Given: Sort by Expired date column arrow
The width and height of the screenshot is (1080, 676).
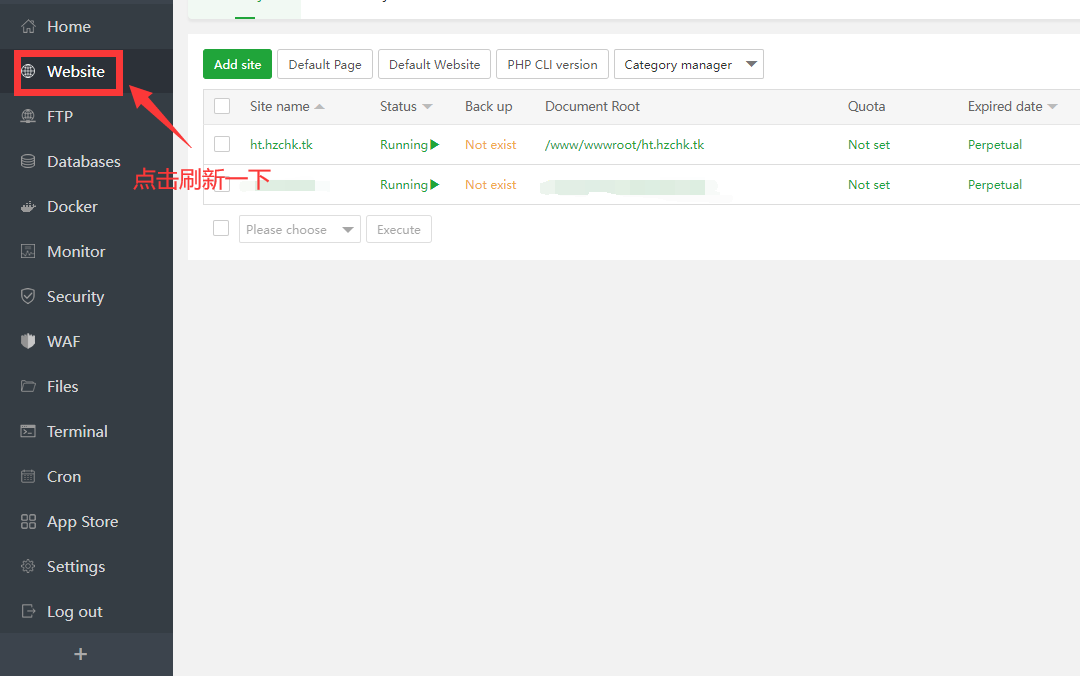Looking at the screenshot, I should click(x=1052, y=107).
